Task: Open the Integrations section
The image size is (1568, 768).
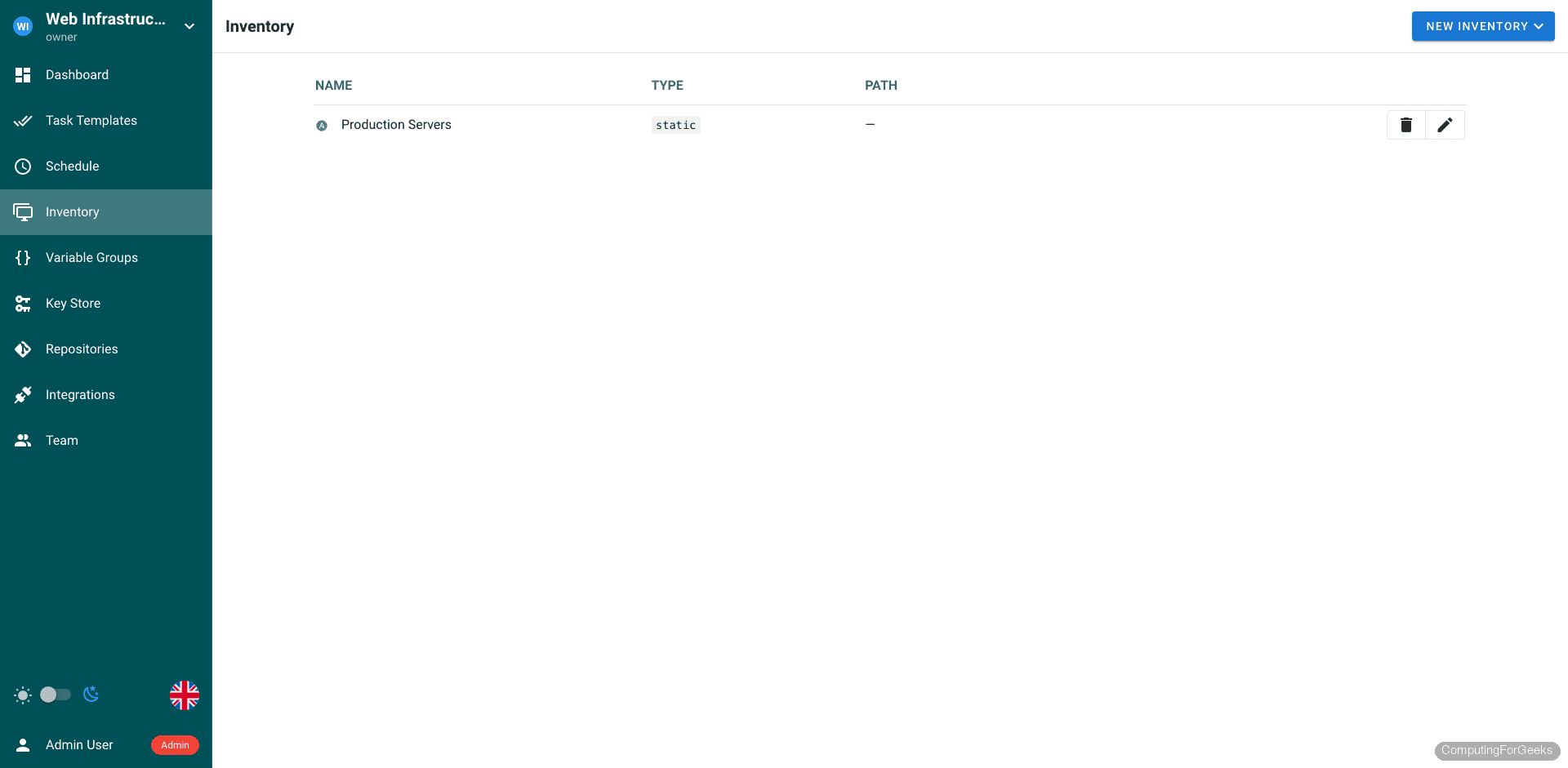Action: (x=80, y=394)
